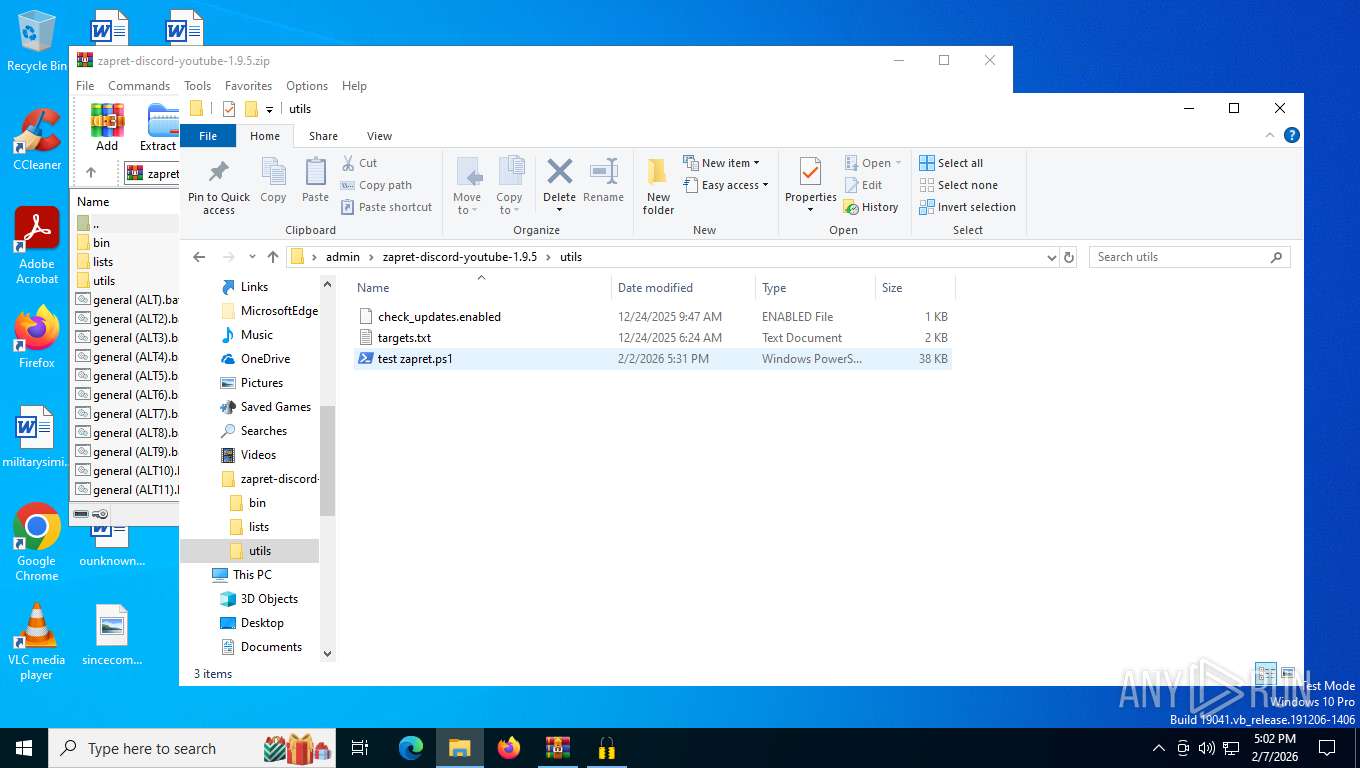This screenshot has width=1360, height=768.
Task: Sort by the Date modified column
Action: (683, 288)
